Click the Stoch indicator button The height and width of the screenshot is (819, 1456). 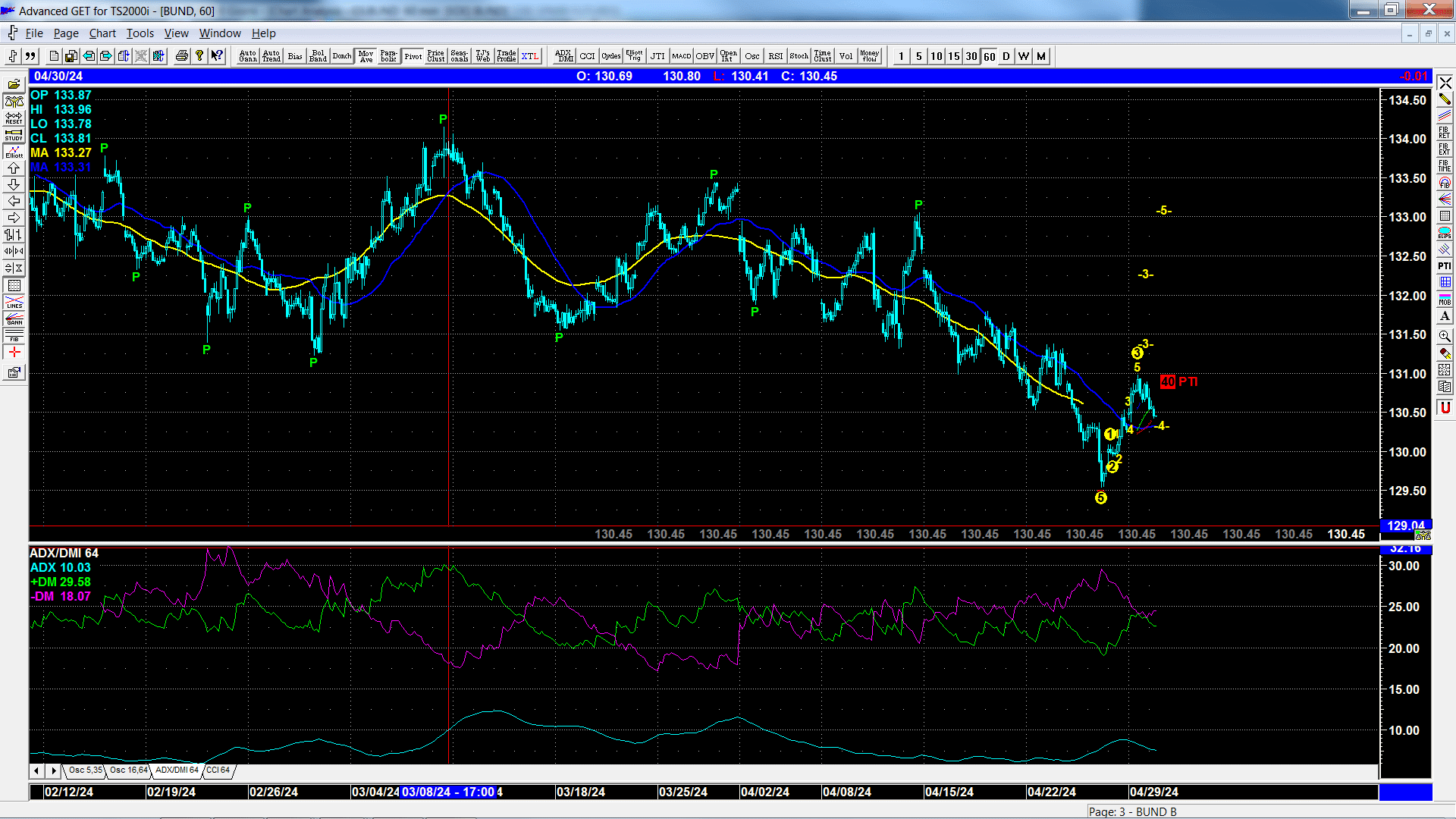[799, 56]
